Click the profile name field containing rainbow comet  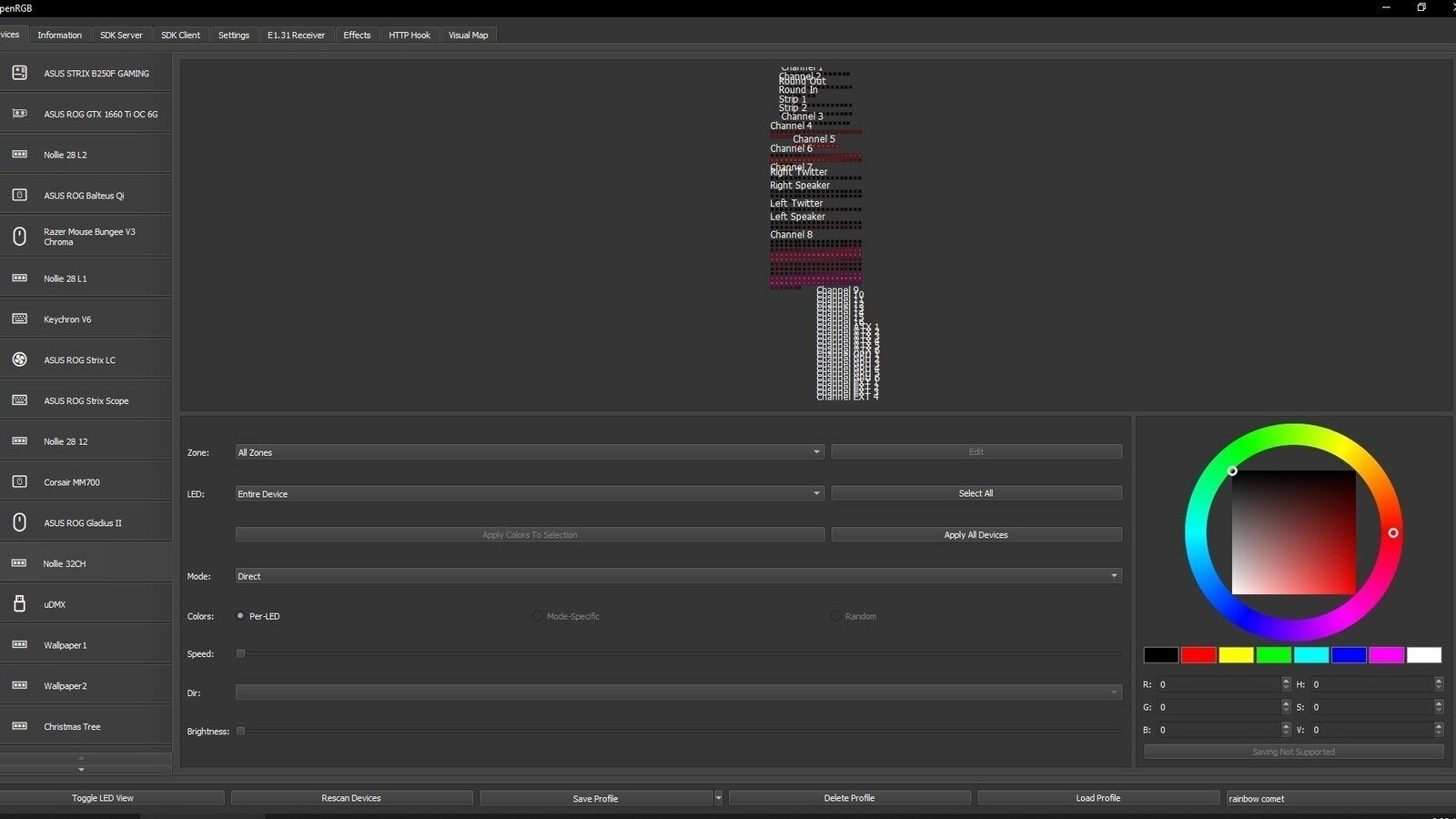tap(1338, 798)
